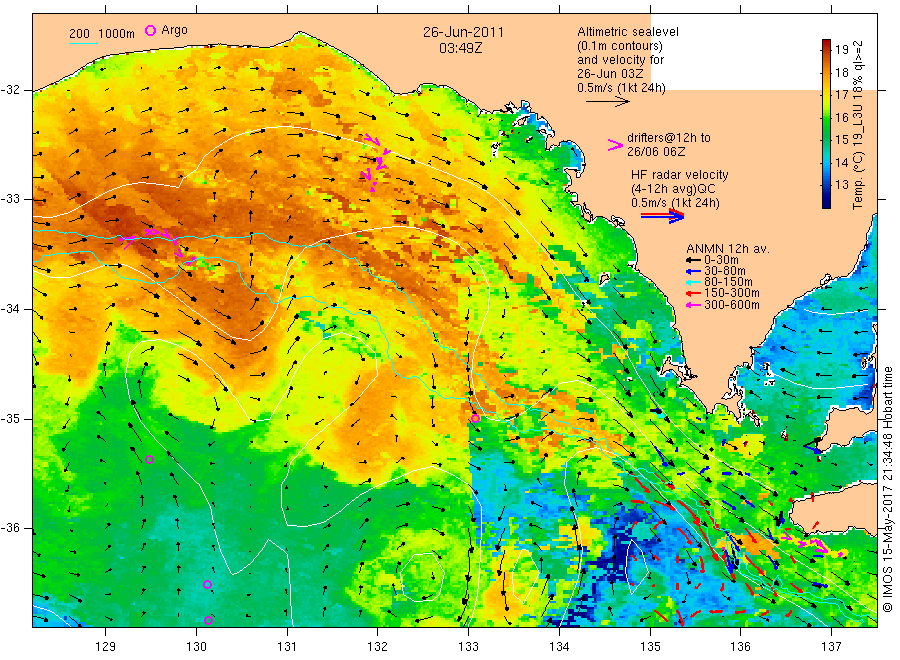This screenshot has width=900, height=660.
Task: Click the '137' longitude axis label
Action: point(831,647)
